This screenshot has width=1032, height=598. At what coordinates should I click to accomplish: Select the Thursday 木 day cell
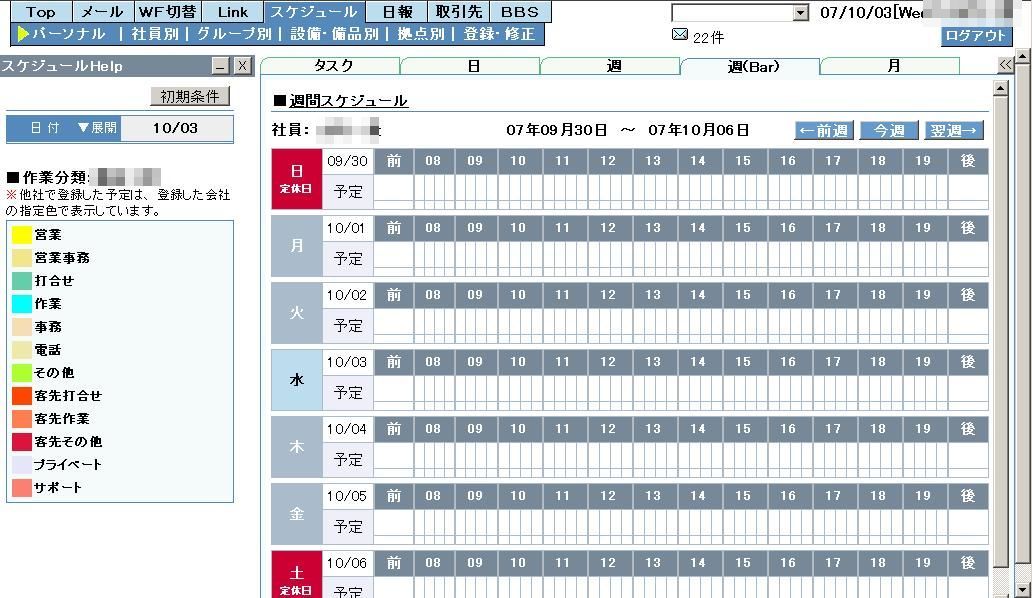coord(297,447)
